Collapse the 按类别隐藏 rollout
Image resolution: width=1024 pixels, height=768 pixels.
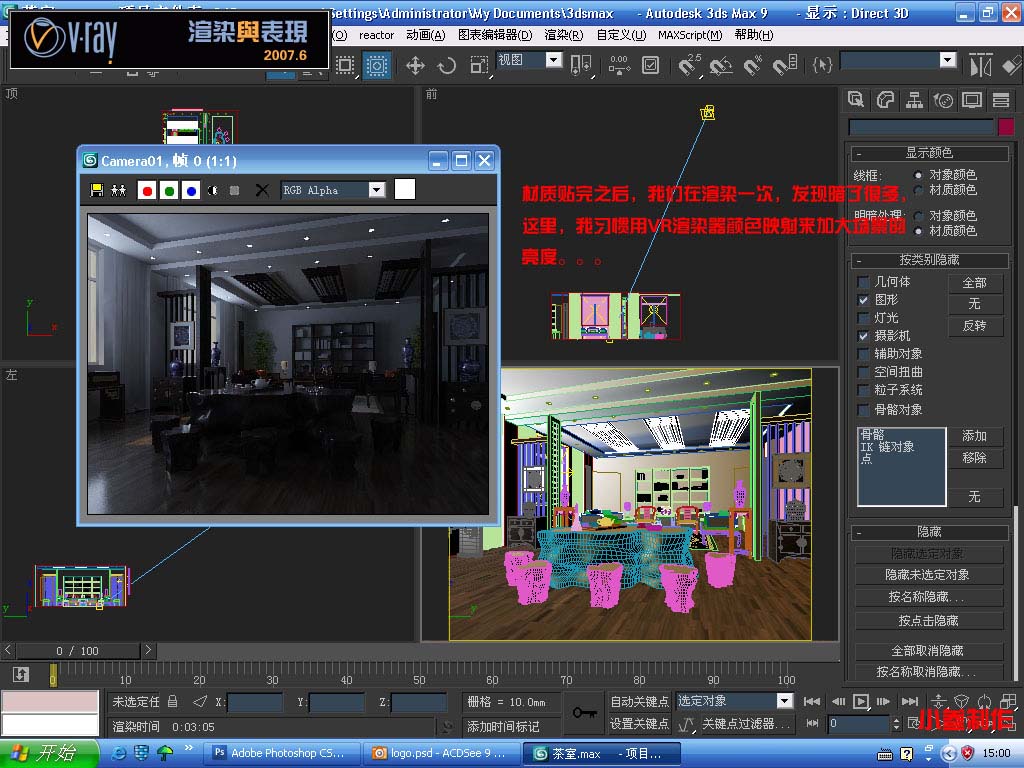tap(929, 260)
